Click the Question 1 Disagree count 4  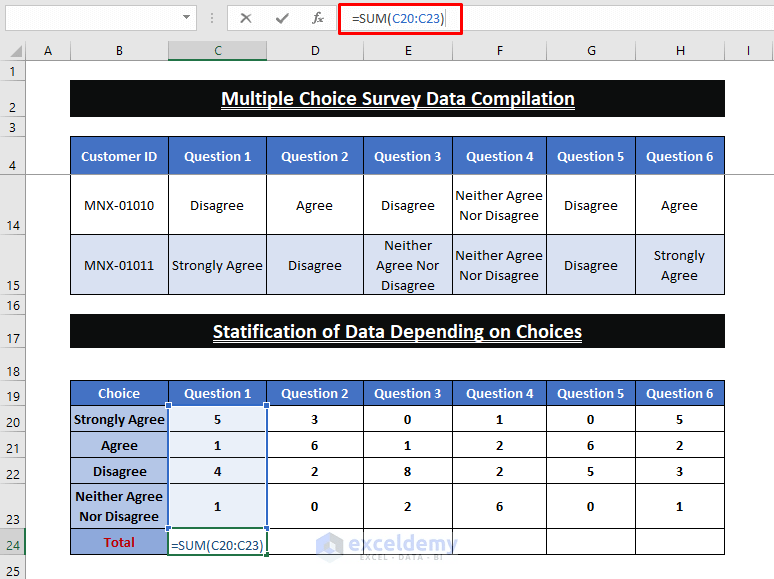point(217,471)
